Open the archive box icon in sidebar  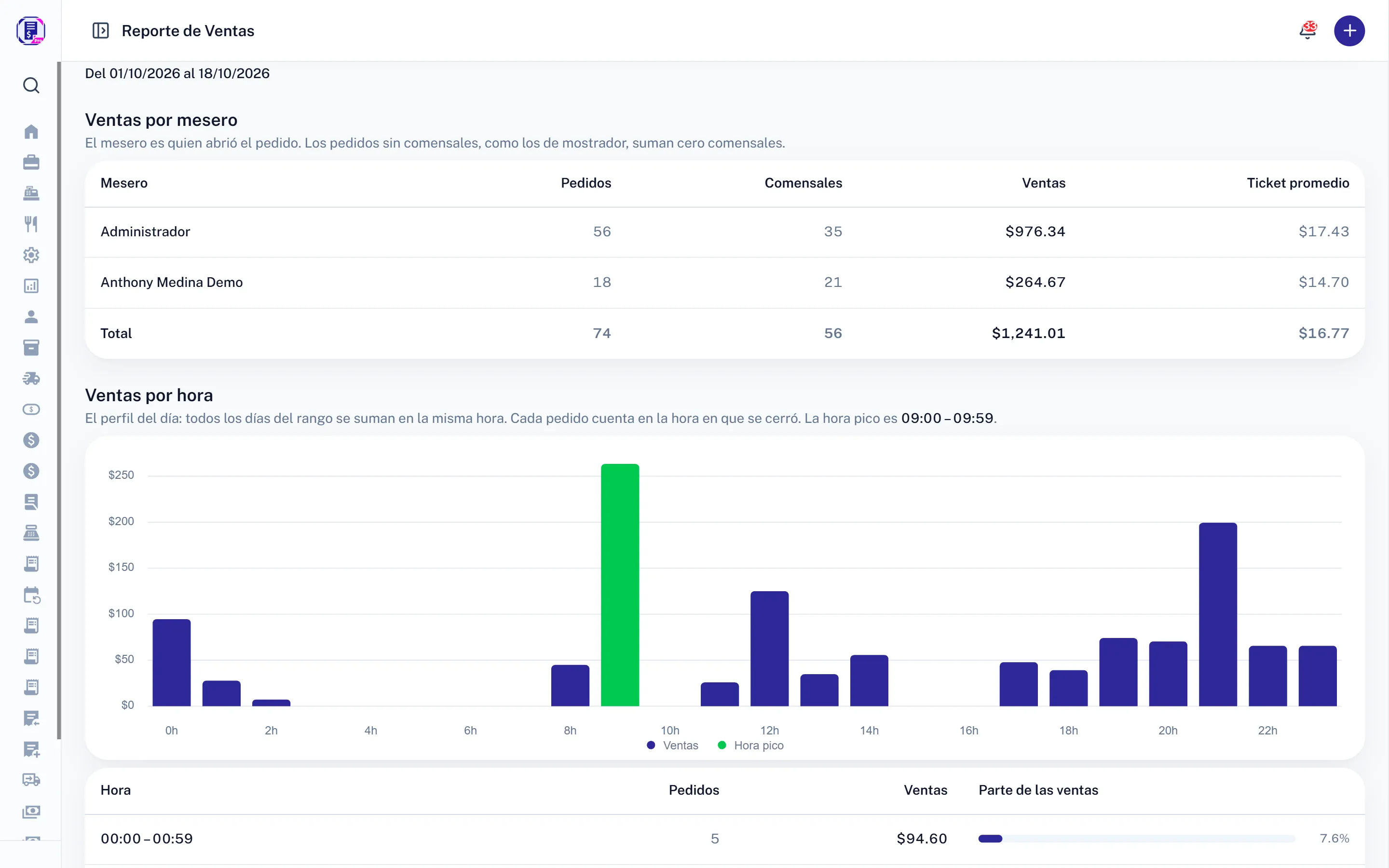pyautogui.click(x=31, y=347)
